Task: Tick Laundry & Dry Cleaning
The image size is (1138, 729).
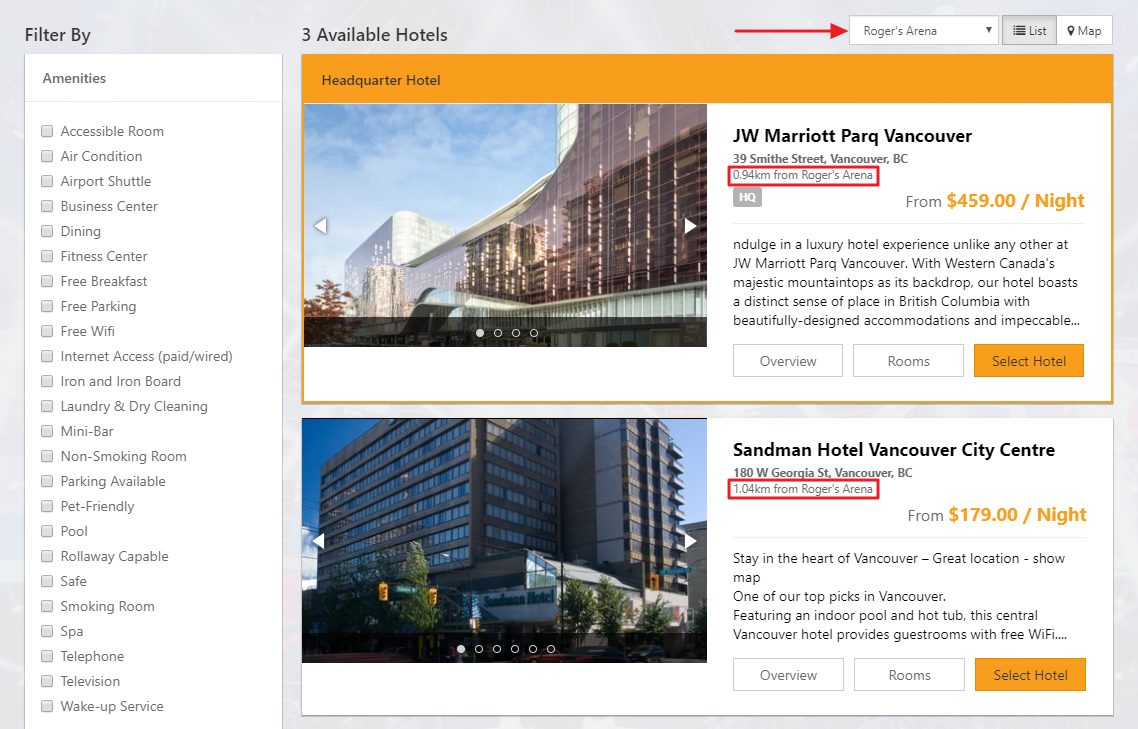Action: (47, 407)
